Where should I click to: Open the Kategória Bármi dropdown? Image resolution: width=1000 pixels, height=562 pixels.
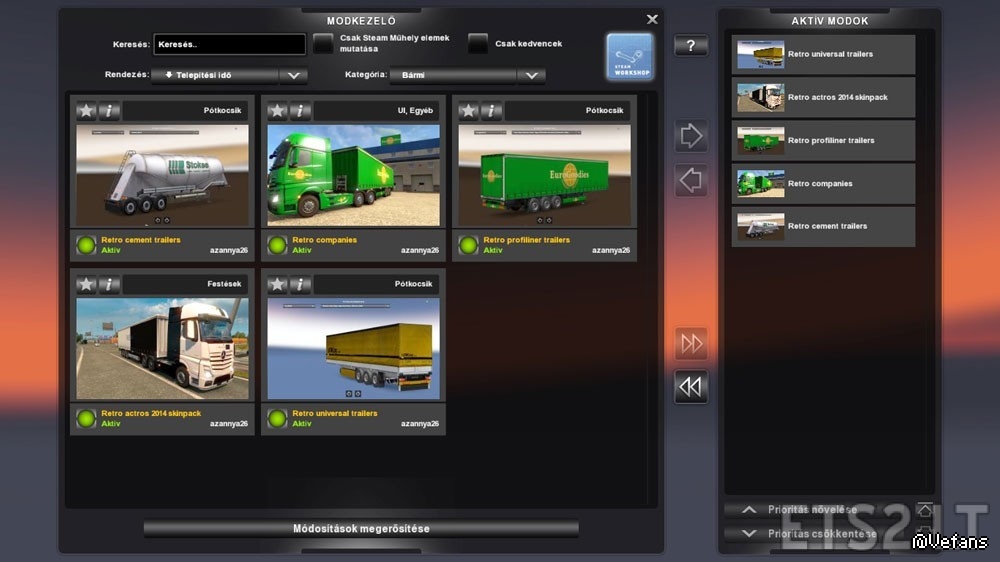click(x=467, y=75)
